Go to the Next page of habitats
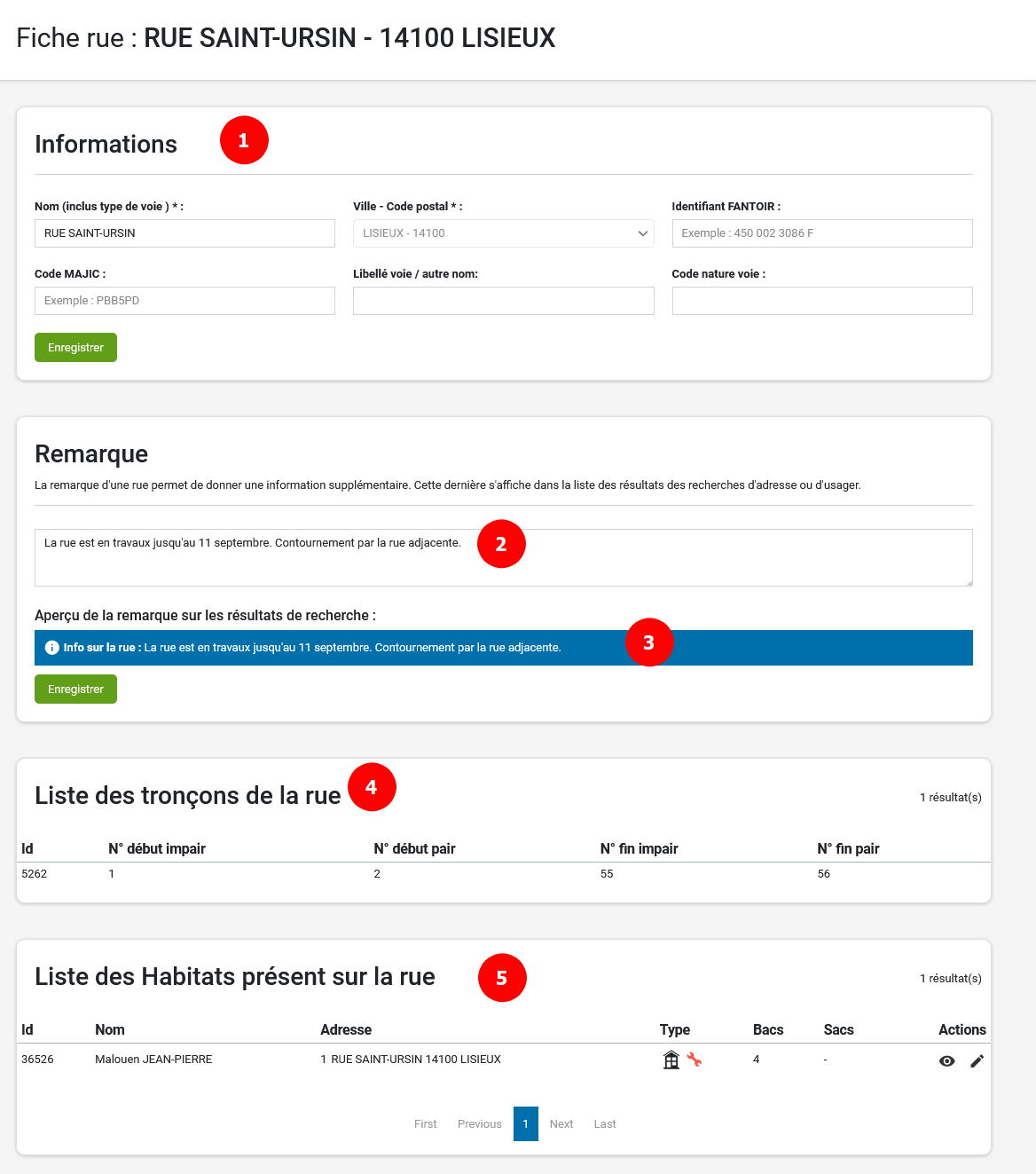 pos(561,1123)
